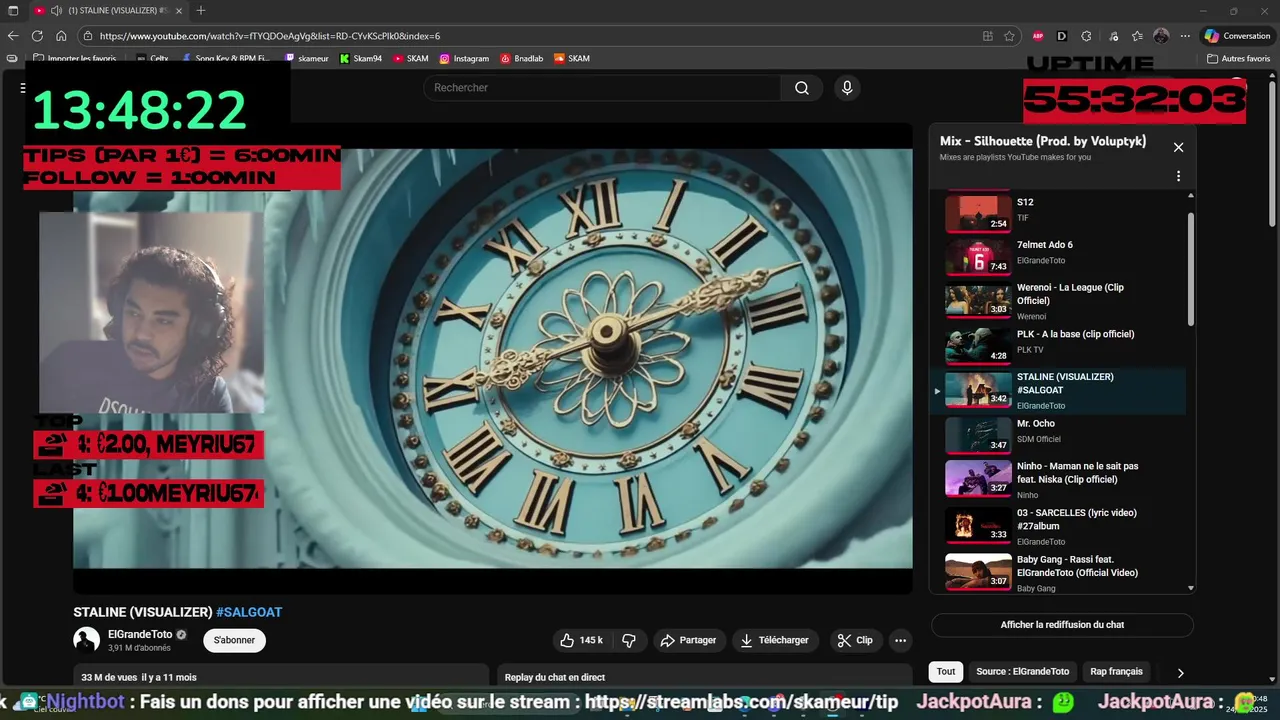Open the split screen icon in address bar
1280x720 pixels.
pos(988,36)
